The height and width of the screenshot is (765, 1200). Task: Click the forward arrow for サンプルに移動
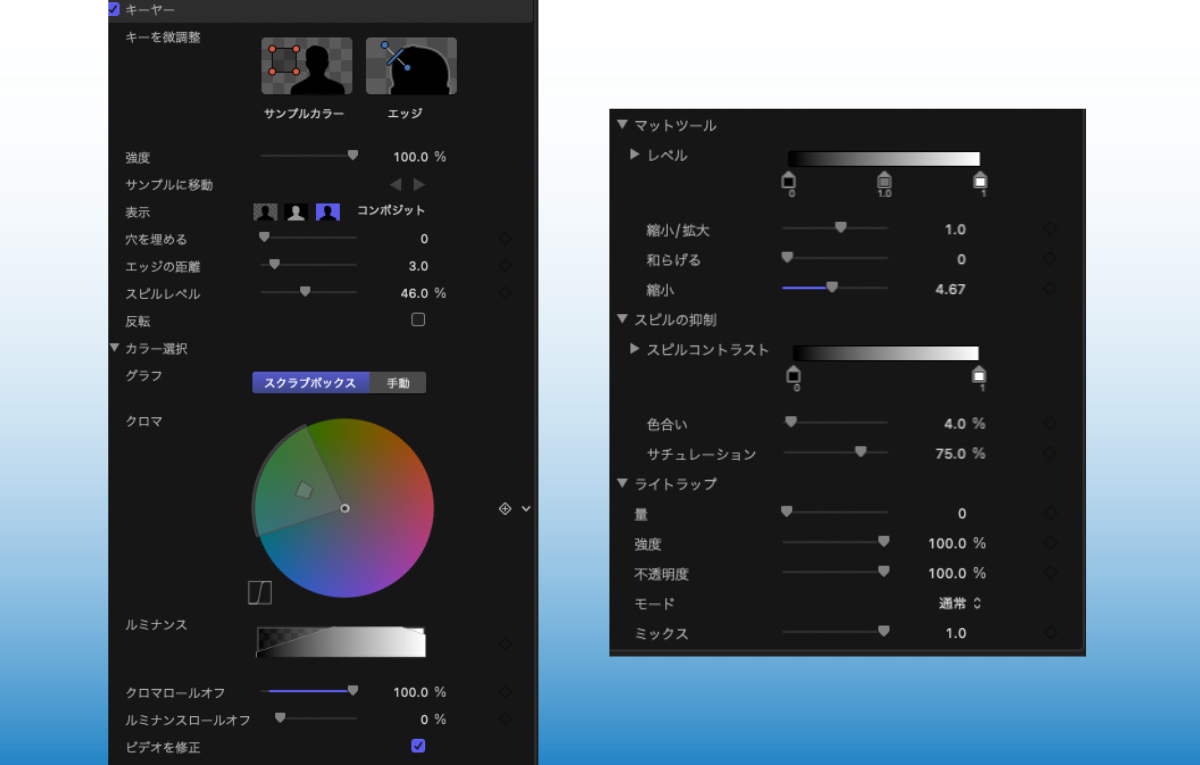click(418, 184)
